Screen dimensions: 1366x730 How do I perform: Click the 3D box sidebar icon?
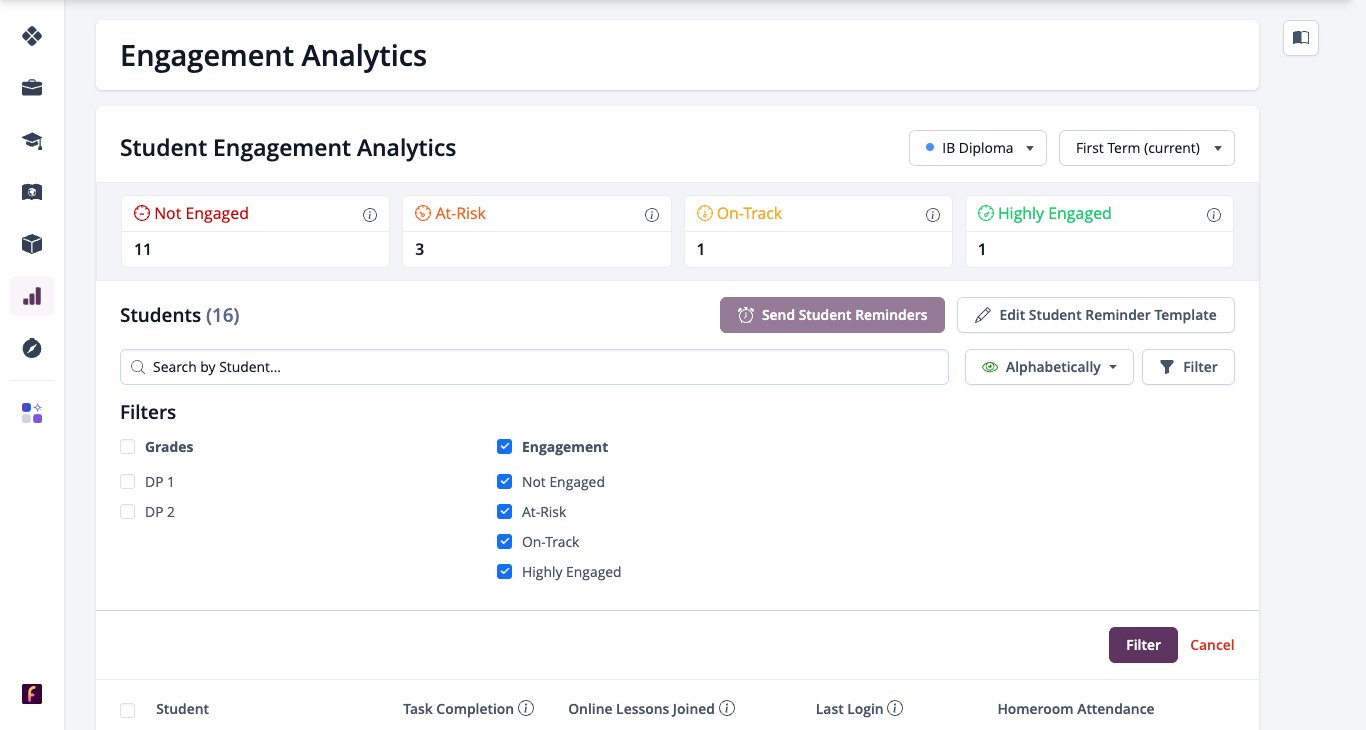[x=32, y=244]
